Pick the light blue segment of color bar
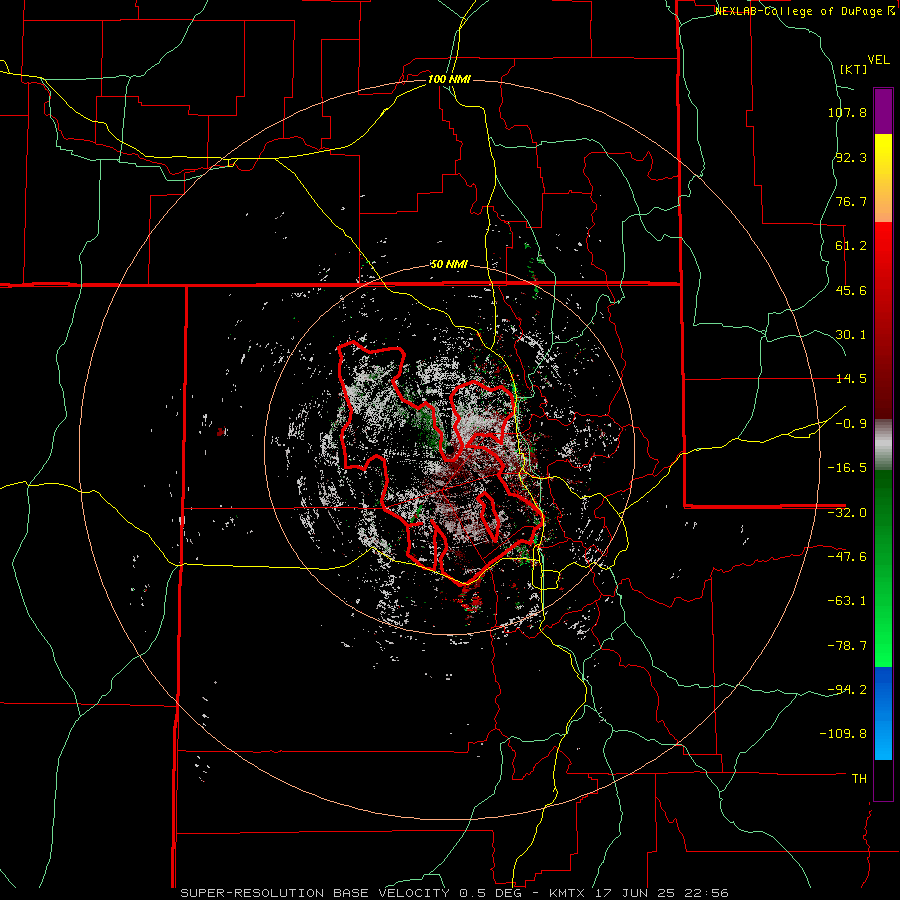Viewport: 900px width, 900px height. pyautogui.click(x=883, y=713)
